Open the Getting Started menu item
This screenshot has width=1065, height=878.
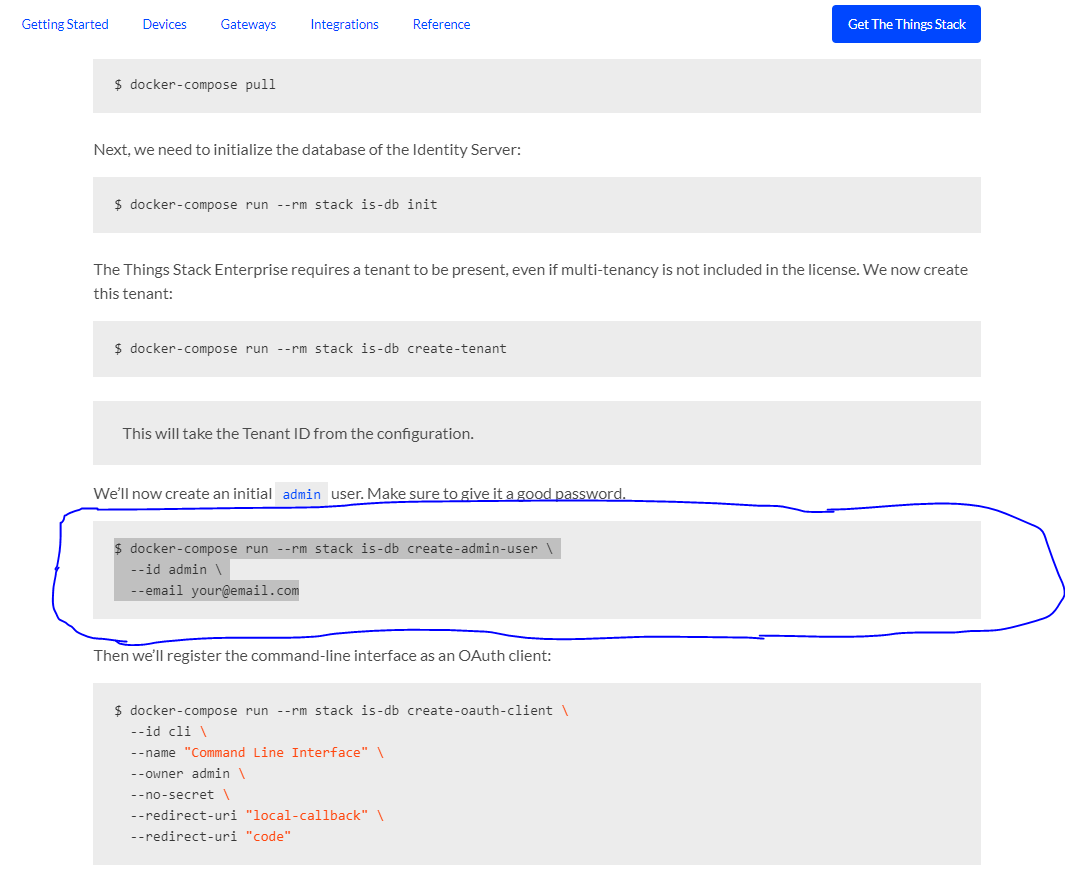click(65, 24)
